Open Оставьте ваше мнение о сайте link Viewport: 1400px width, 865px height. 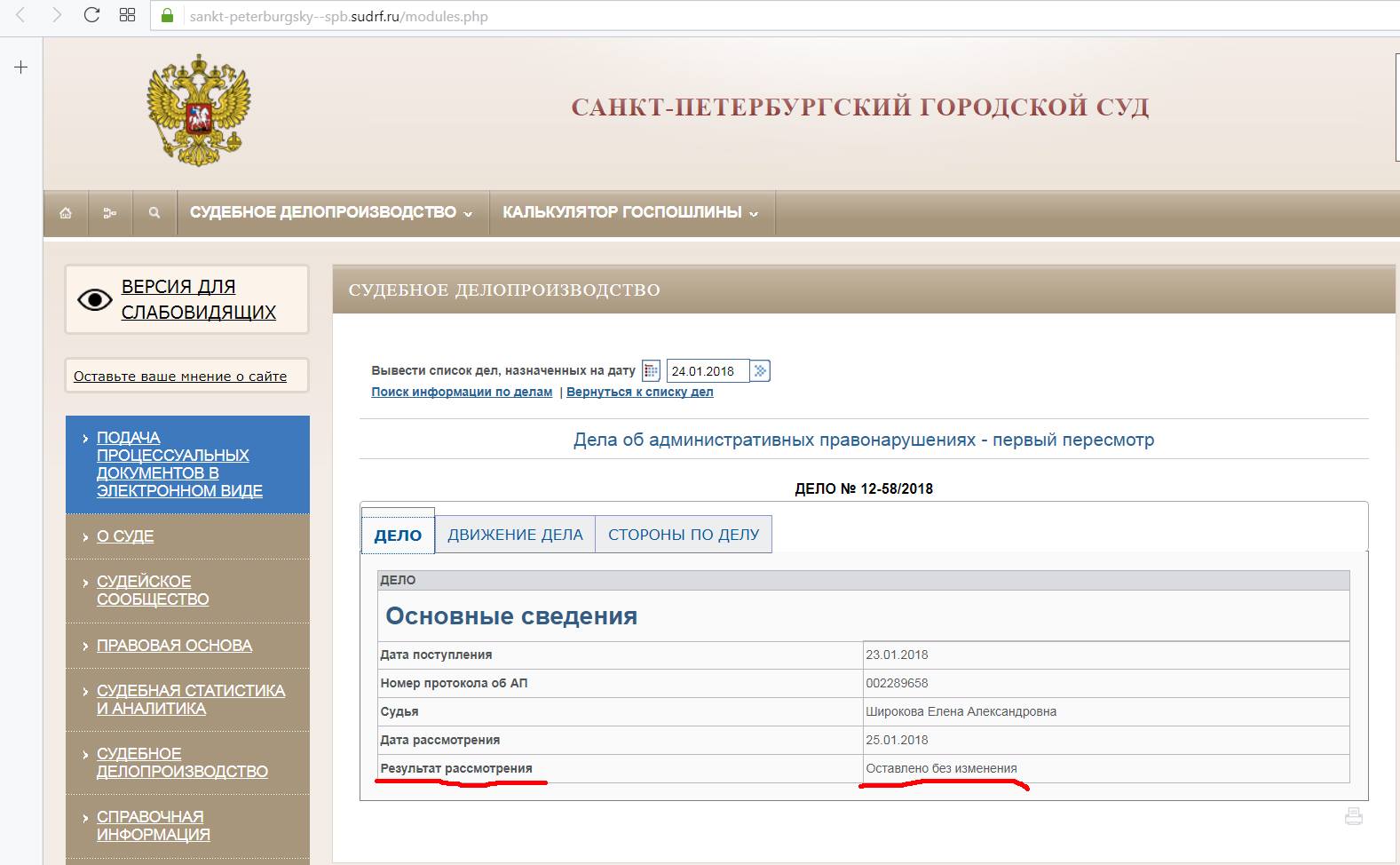180,377
